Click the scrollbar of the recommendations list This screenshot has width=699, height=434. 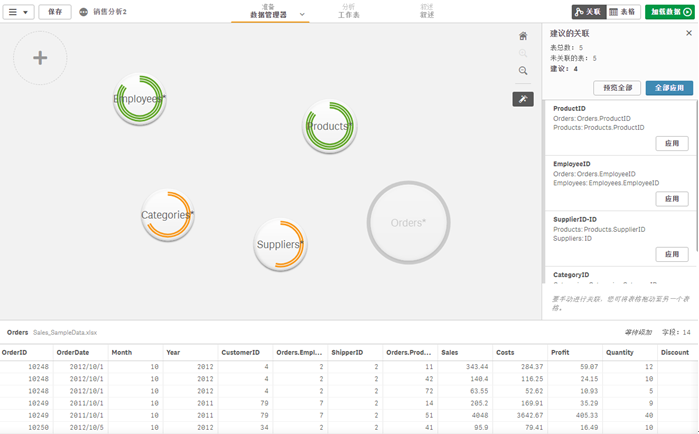[697, 176]
